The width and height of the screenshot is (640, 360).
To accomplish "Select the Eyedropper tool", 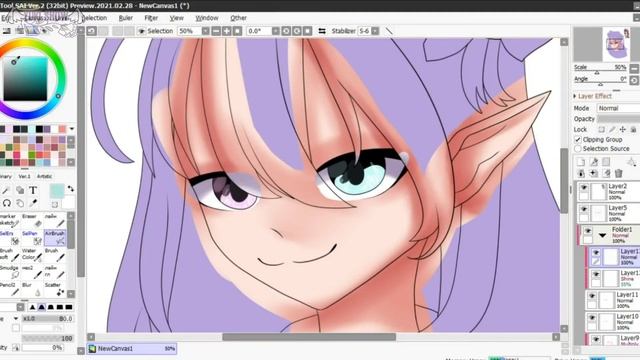I will pyautogui.click(x=33, y=203).
